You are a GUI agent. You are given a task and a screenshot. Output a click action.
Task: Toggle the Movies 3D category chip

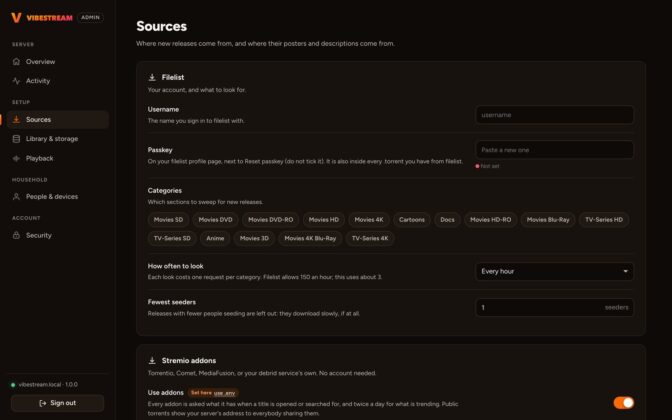coord(254,238)
